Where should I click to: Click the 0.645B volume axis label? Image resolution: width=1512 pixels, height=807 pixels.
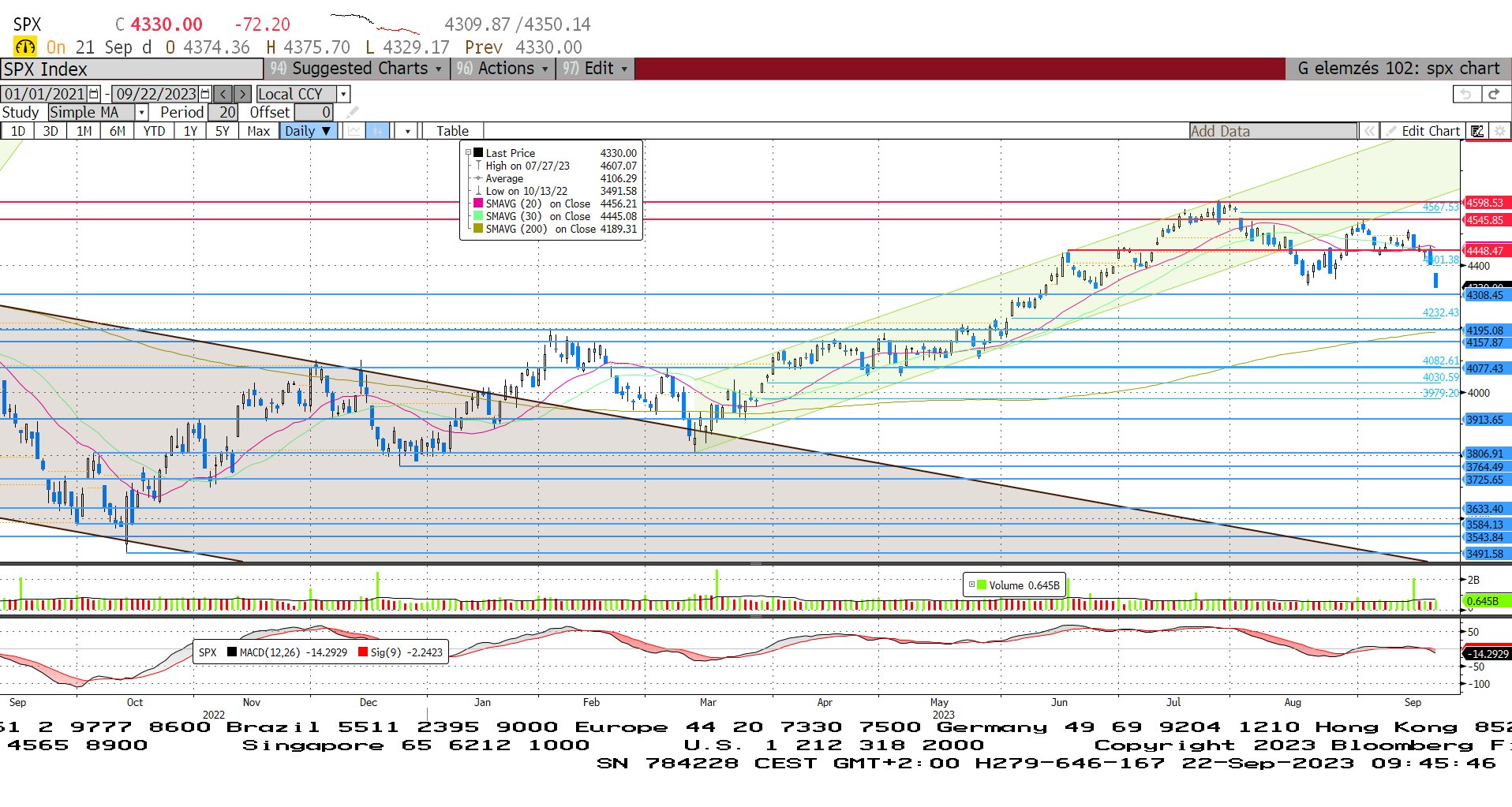pyautogui.click(x=1488, y=601)
